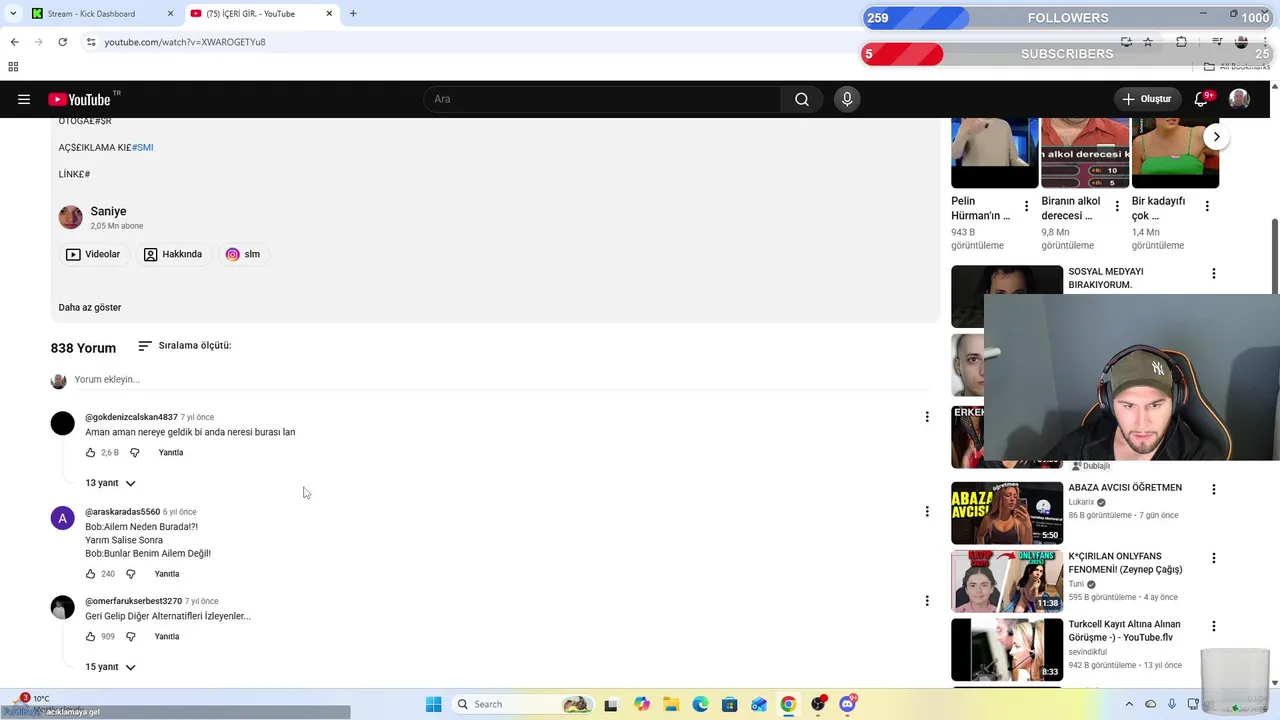1280x720 pixels.
Task: Open options for gokdenizcalskan4837's comment
Action: (x=926, y=417)
